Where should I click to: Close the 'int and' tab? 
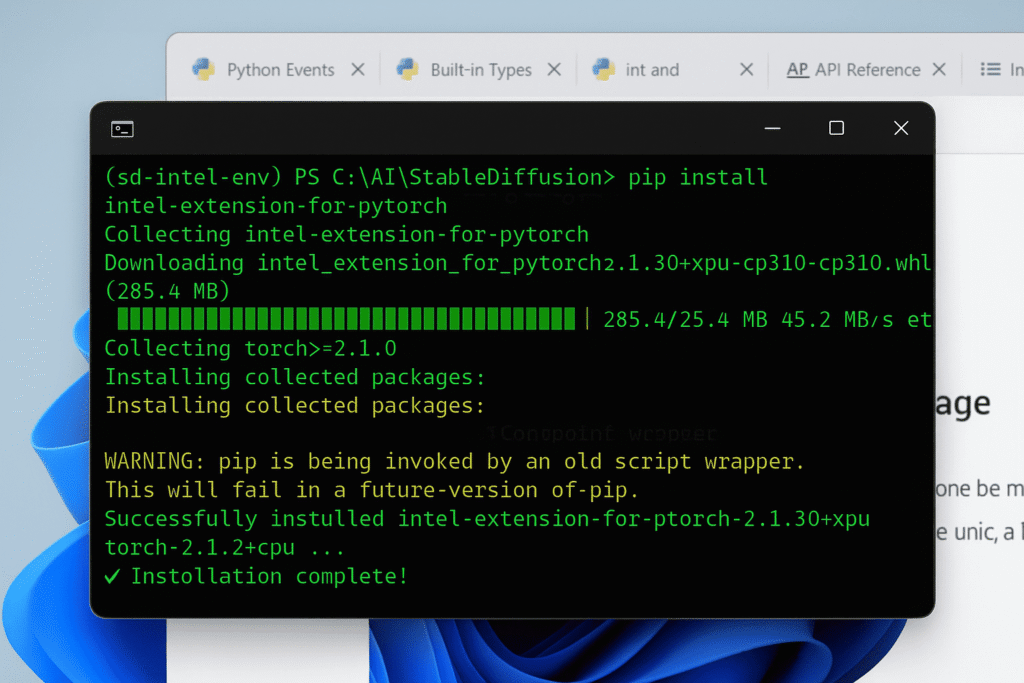point(746,69)
